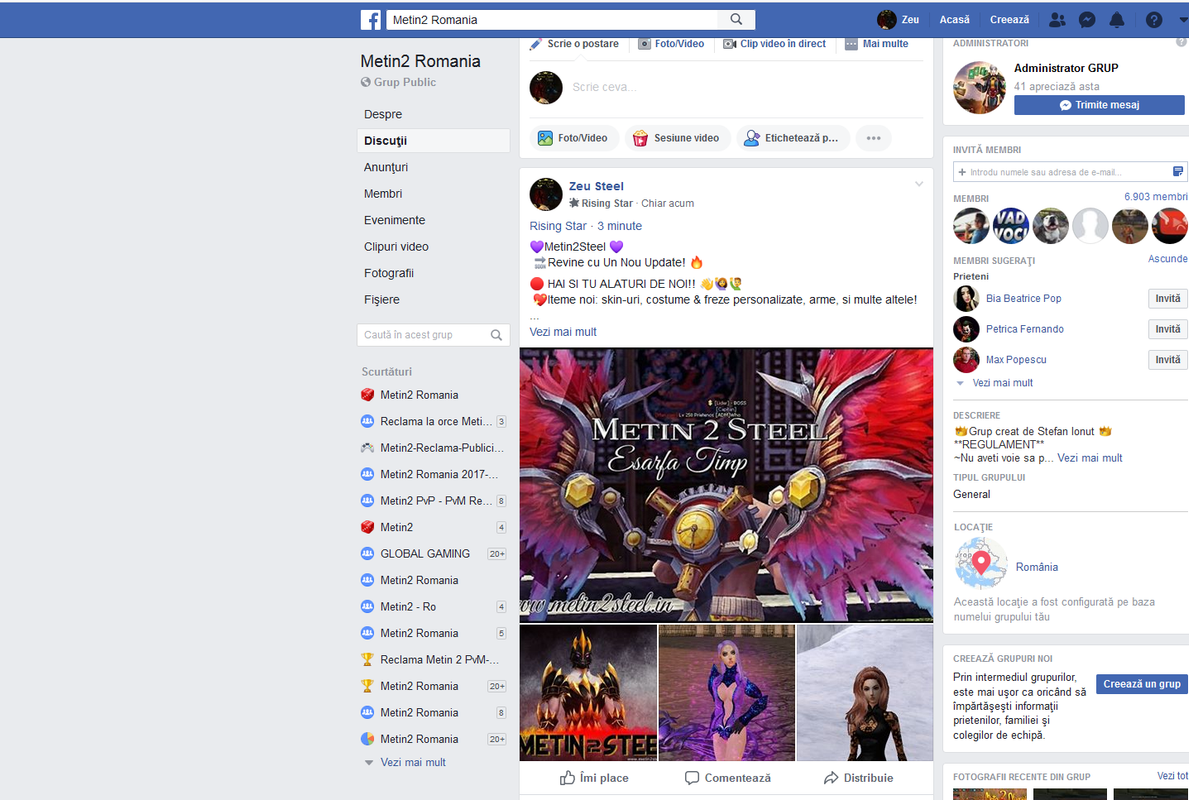1189x800 pixels.
Task: Open the Facebook logo home icon
Action: pos(371,20)
